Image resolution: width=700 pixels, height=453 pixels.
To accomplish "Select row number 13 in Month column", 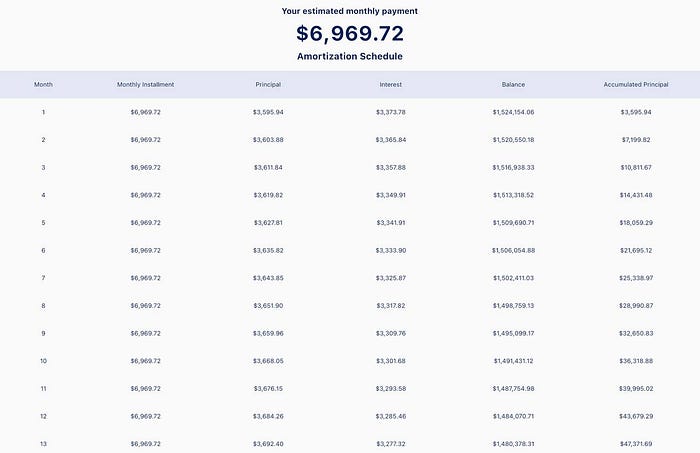I will click(x=43, y=444).
